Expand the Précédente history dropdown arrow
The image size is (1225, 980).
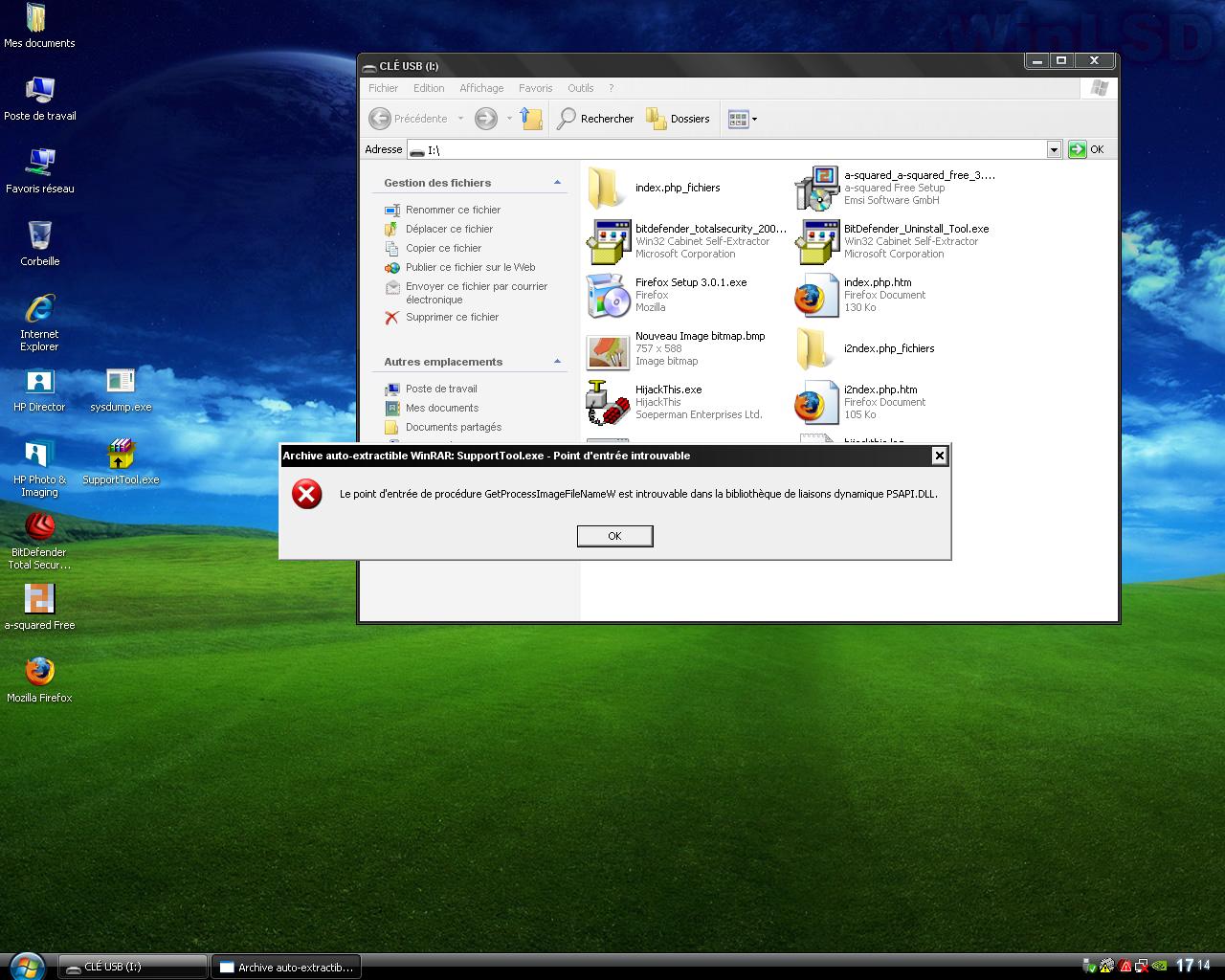coord(460,119)
